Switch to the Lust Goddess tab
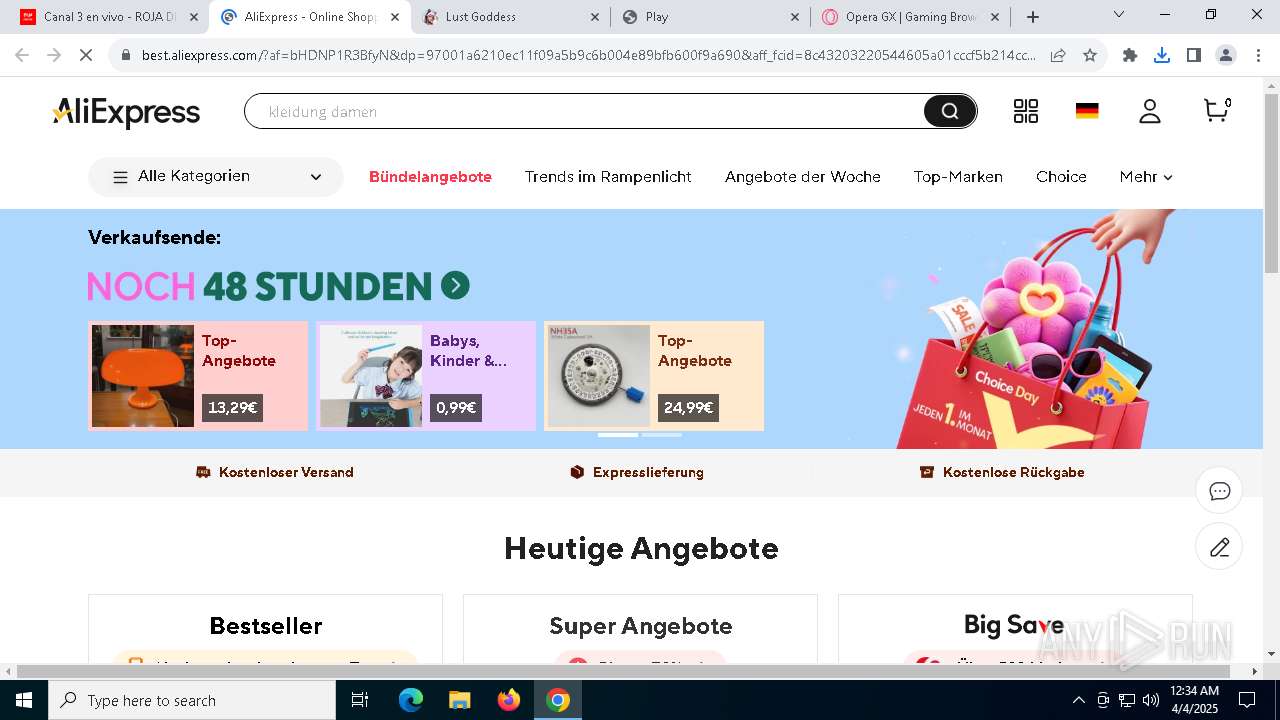1280x720 pixels. (509, 17)
